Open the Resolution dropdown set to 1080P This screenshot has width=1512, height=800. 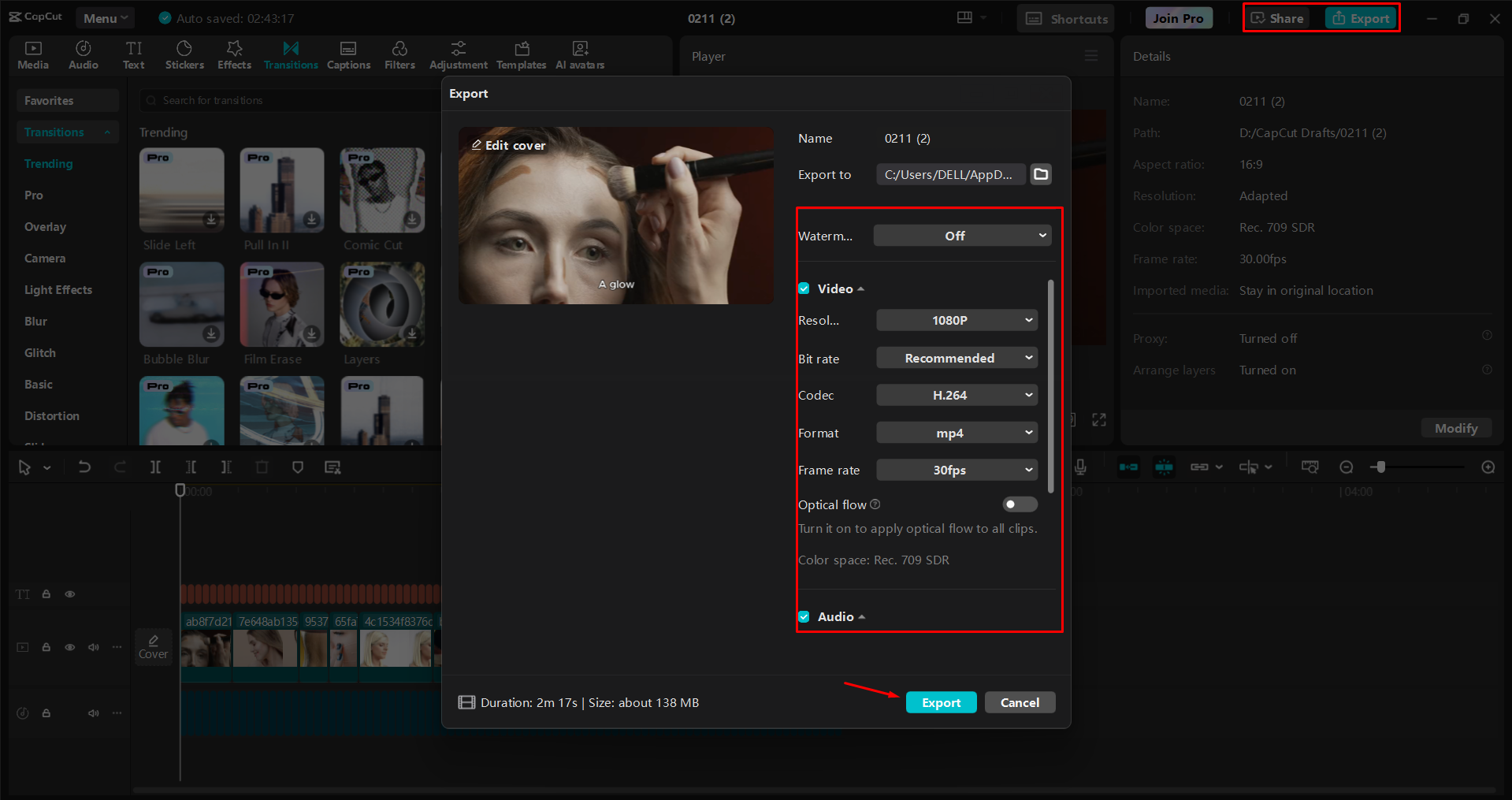pos(957,320)
